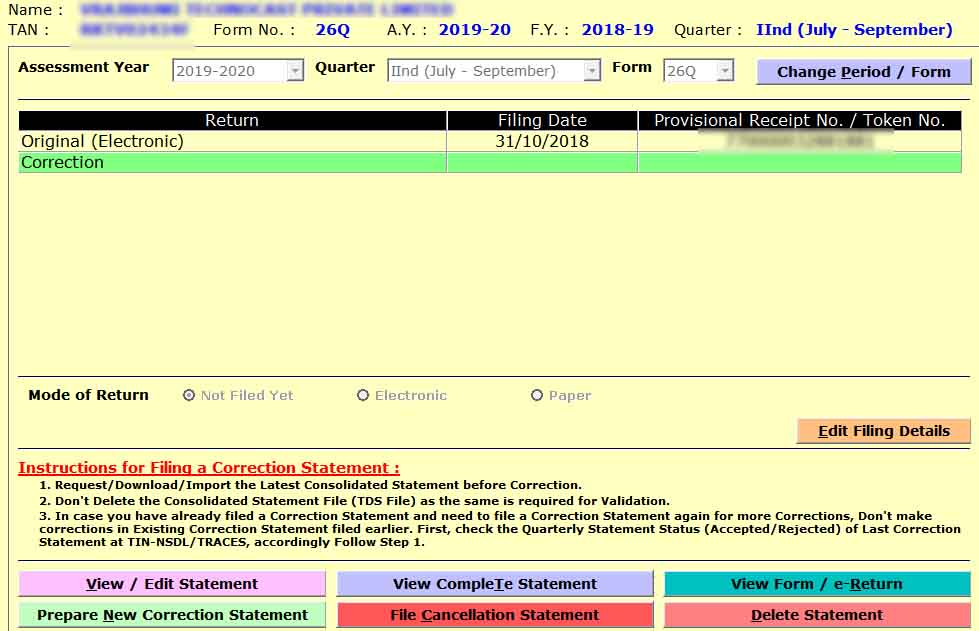
Task: Select the Not Filed Yet radio button
Action: [x=189, y=395]
